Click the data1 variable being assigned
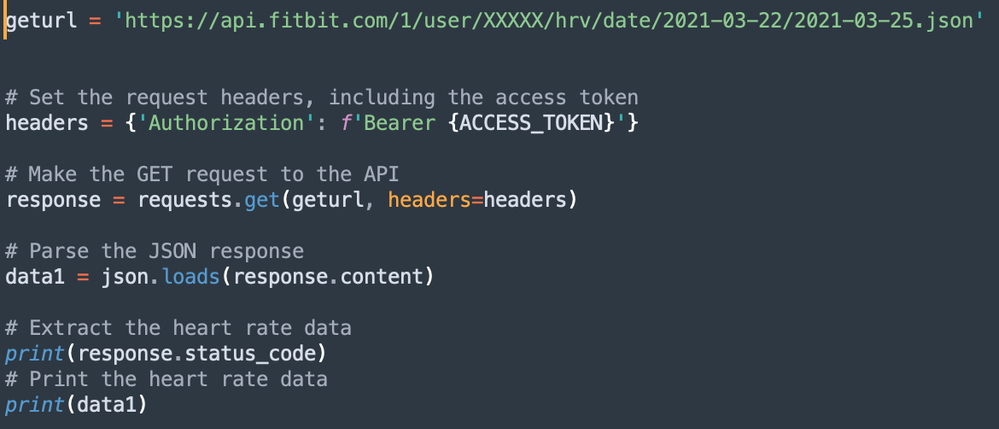Screen dimensions: 999x429 coord(36,277)
